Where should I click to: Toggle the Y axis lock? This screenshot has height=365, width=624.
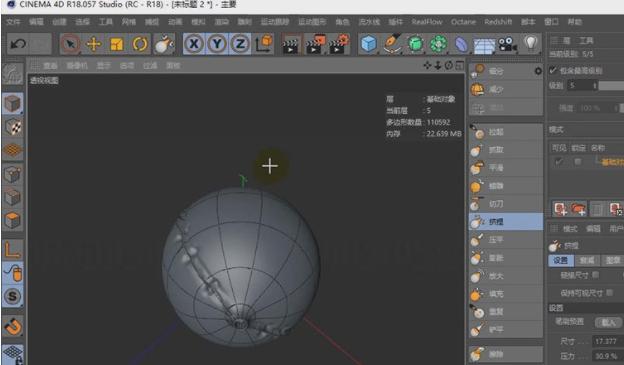[x=217, y=43]
